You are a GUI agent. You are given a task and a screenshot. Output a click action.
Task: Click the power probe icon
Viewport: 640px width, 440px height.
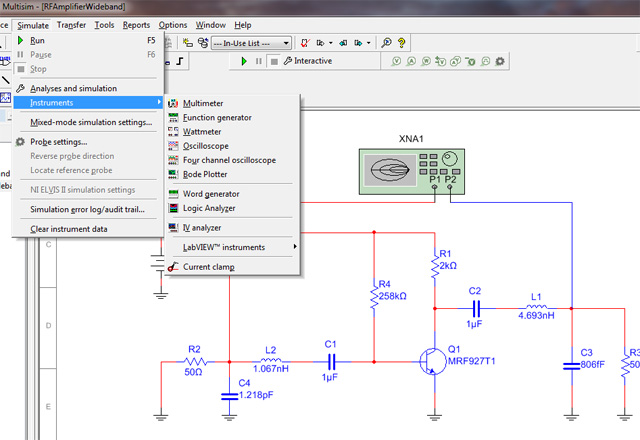coord(426,61)
